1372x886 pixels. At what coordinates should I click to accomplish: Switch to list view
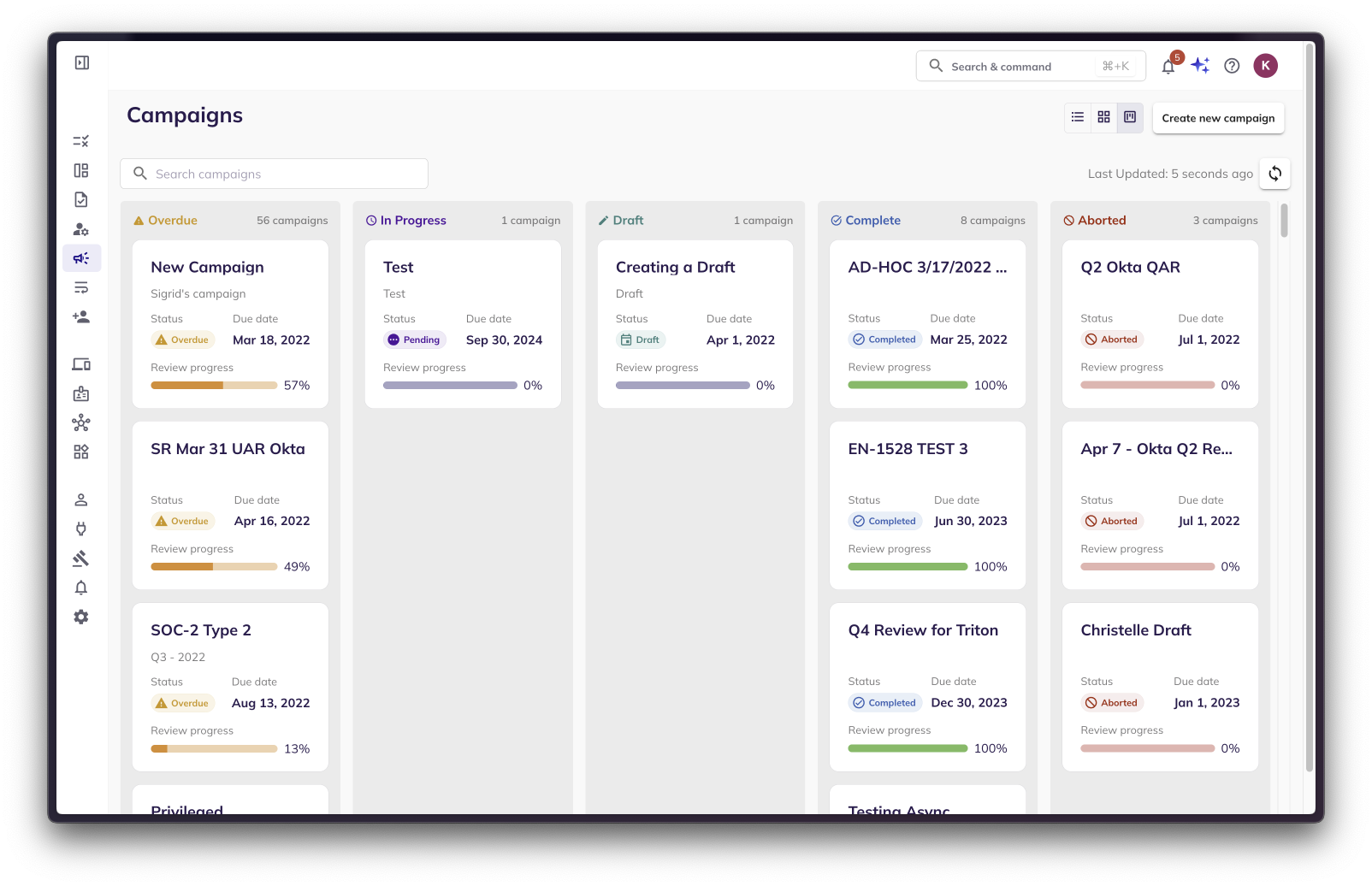(x=1078, y=117)
